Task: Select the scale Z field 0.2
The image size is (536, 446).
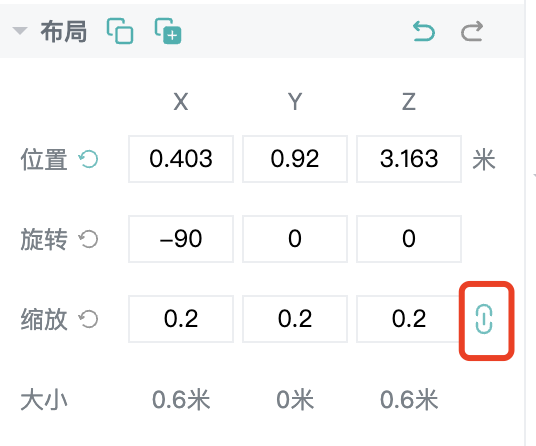Action: click(409, 319)
